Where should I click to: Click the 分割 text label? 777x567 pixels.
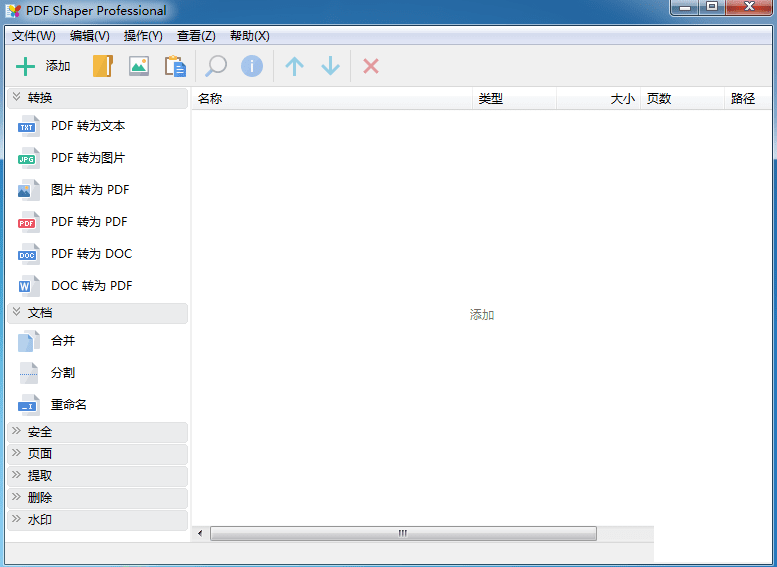pyautogui.click(x=63, y=373)
